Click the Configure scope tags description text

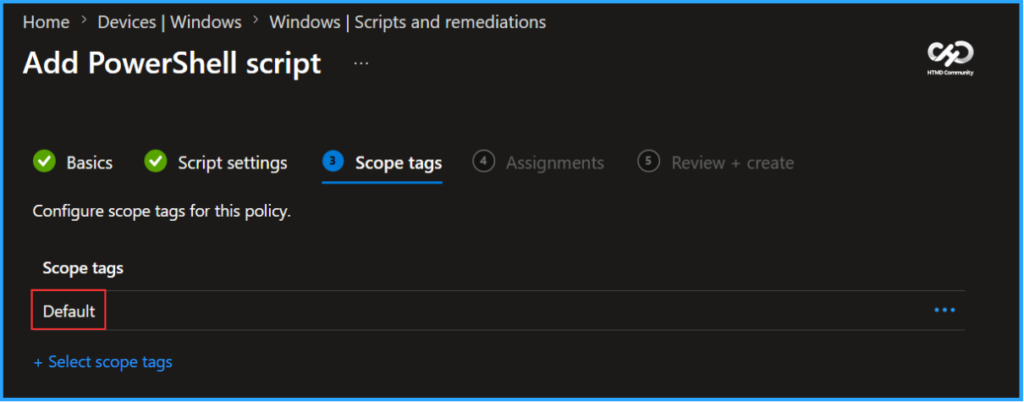point(162,212)
